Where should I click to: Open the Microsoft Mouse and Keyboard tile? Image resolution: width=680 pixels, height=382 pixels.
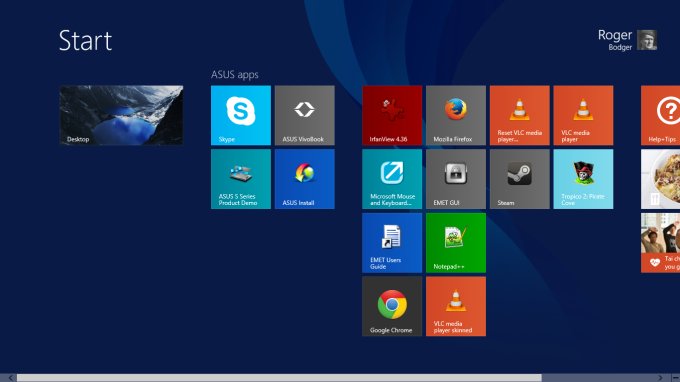click(392, 179)
